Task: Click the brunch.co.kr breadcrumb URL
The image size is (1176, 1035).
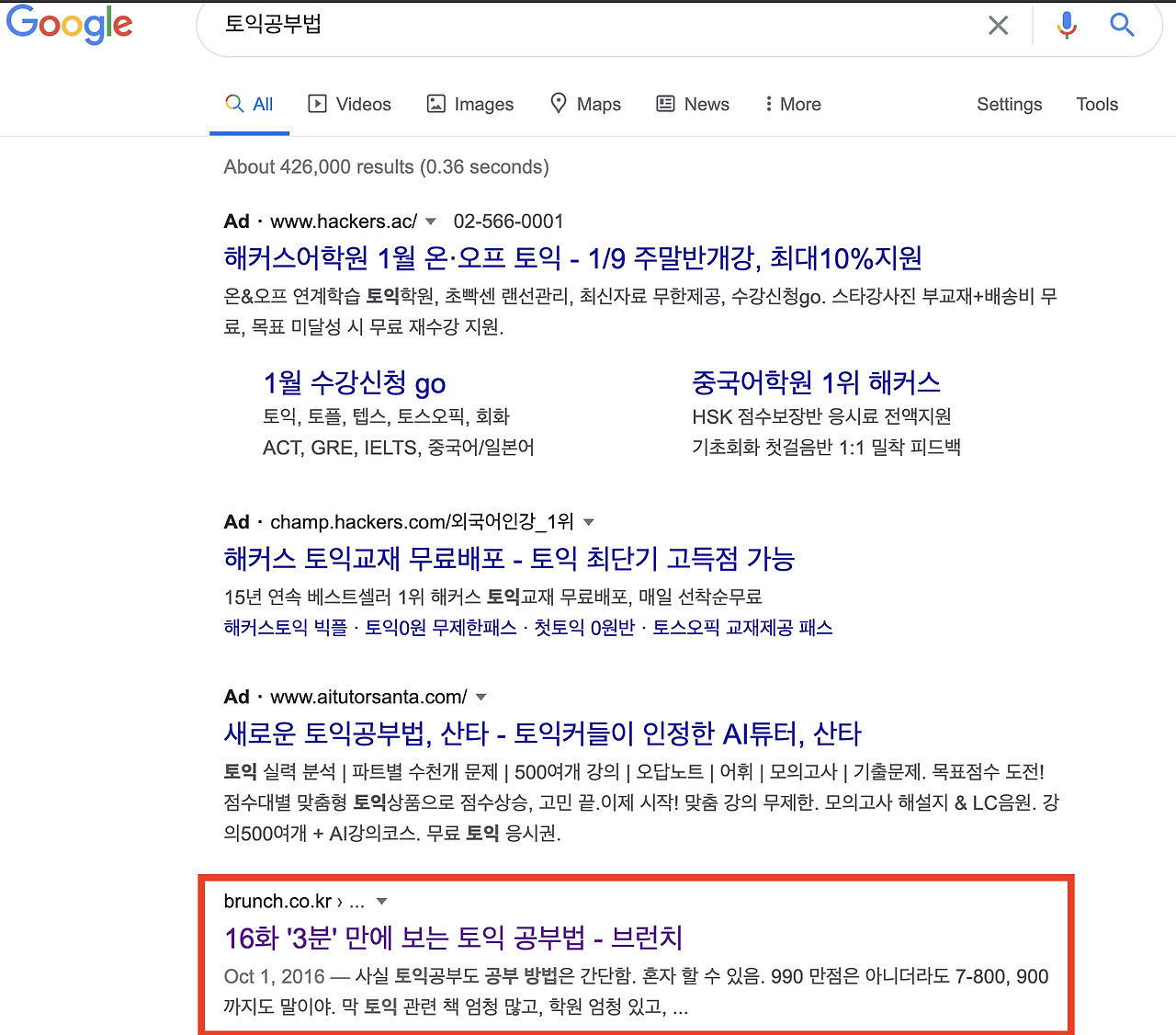Action: point(294,902)
